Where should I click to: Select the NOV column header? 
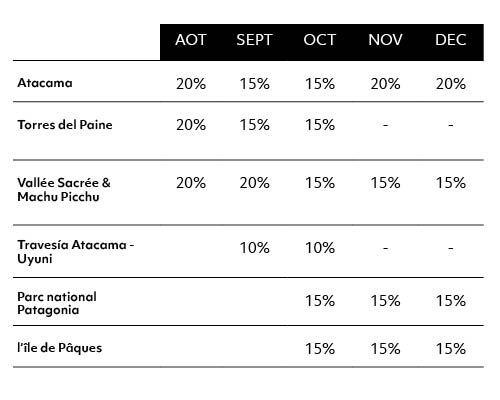coord(385,40)
